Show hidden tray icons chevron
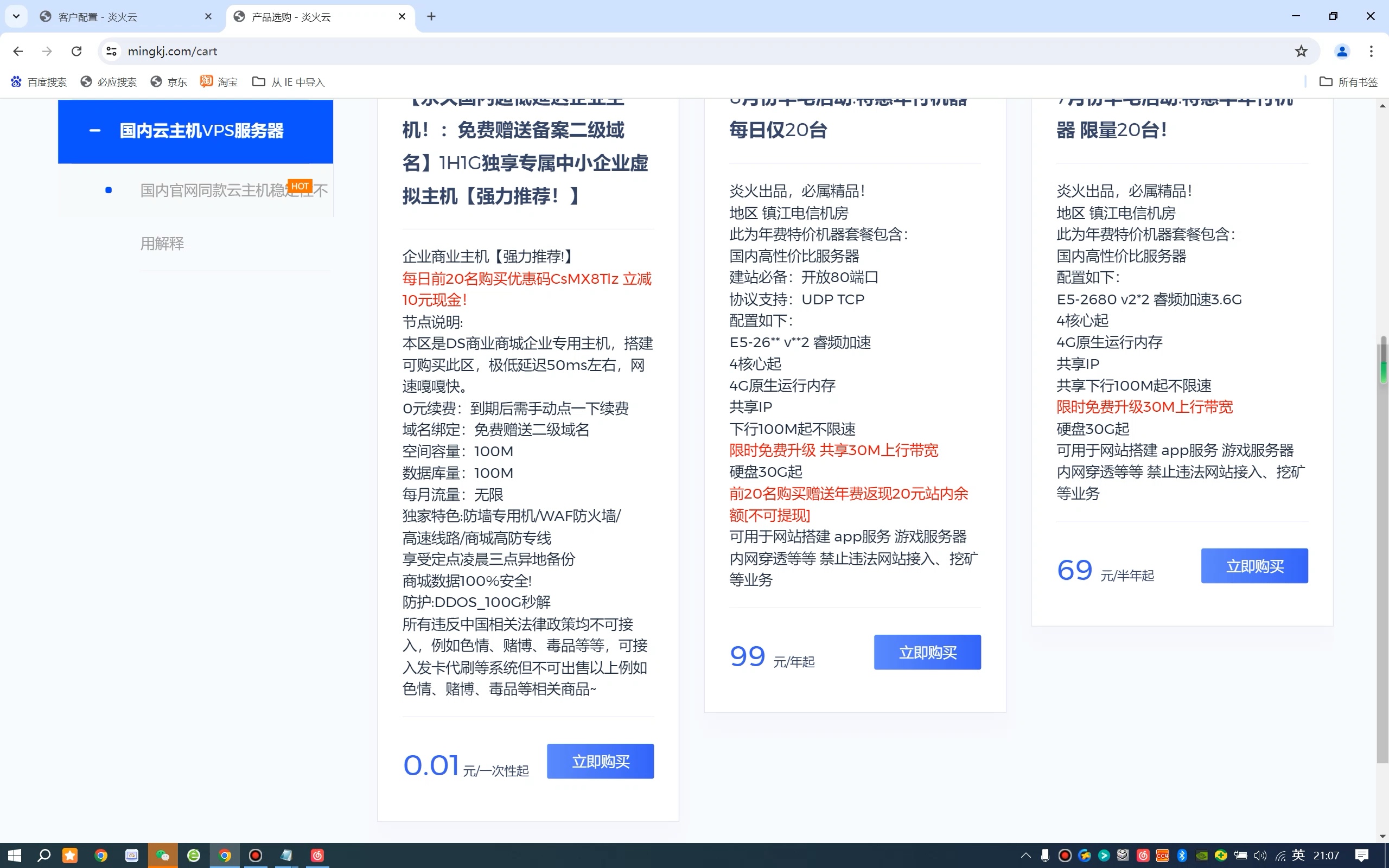1389x868 pixels. pos(1025,856)
